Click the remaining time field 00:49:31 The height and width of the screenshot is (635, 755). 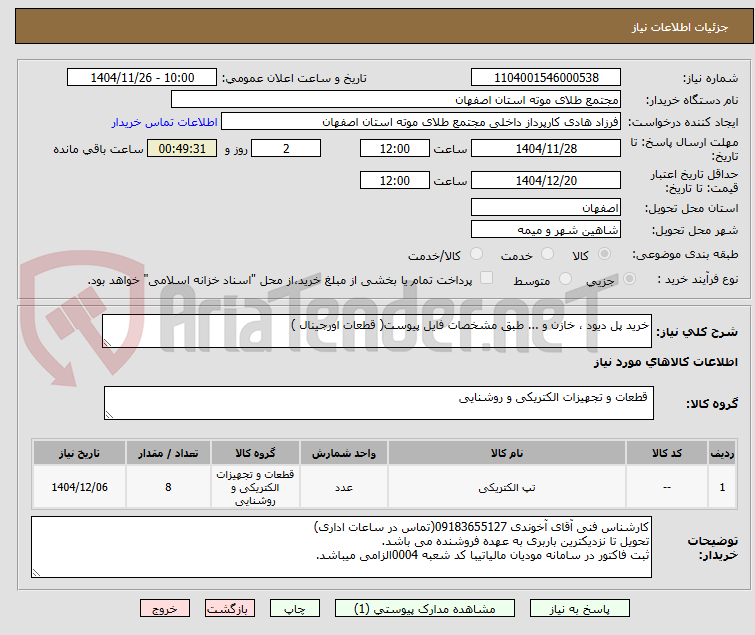pyautogui.click(x=182, y=148)
